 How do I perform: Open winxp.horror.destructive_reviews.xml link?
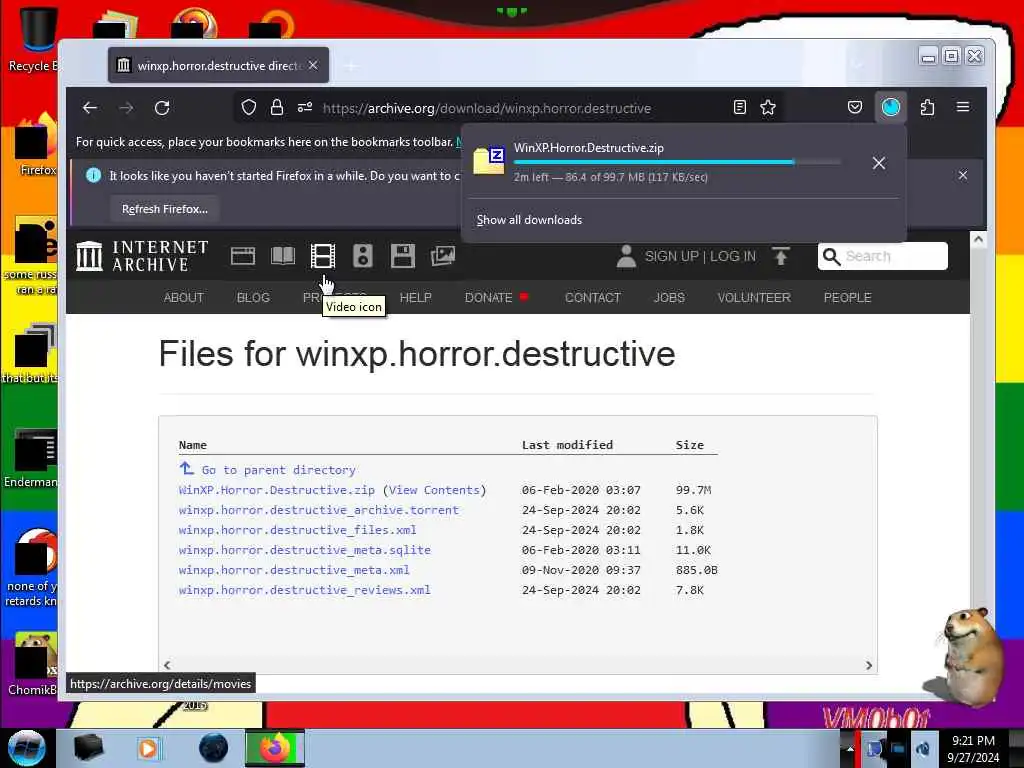pyautogui.click(x=304, y=590)
